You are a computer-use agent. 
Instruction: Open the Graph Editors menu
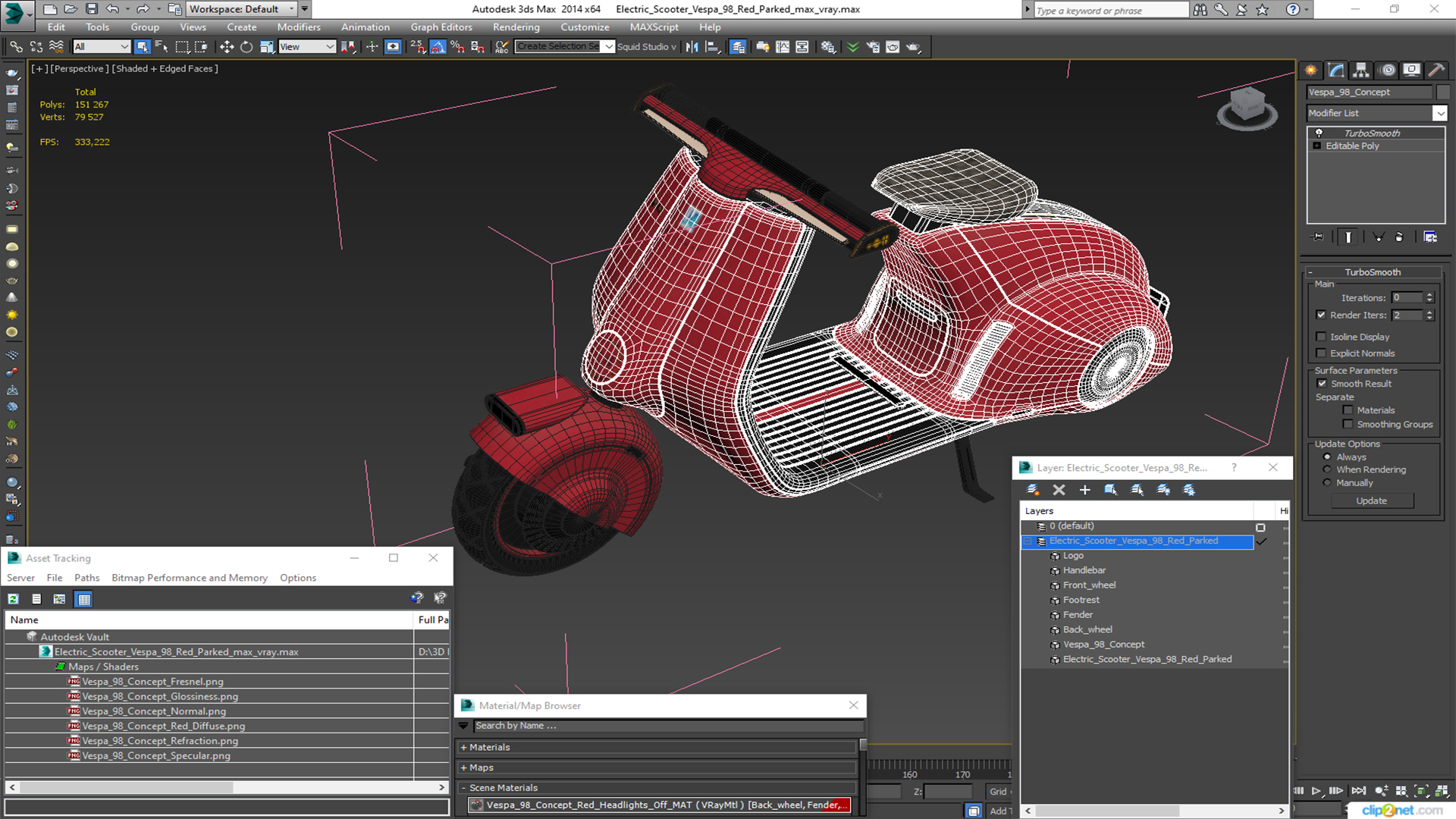(x=441, y=27)
